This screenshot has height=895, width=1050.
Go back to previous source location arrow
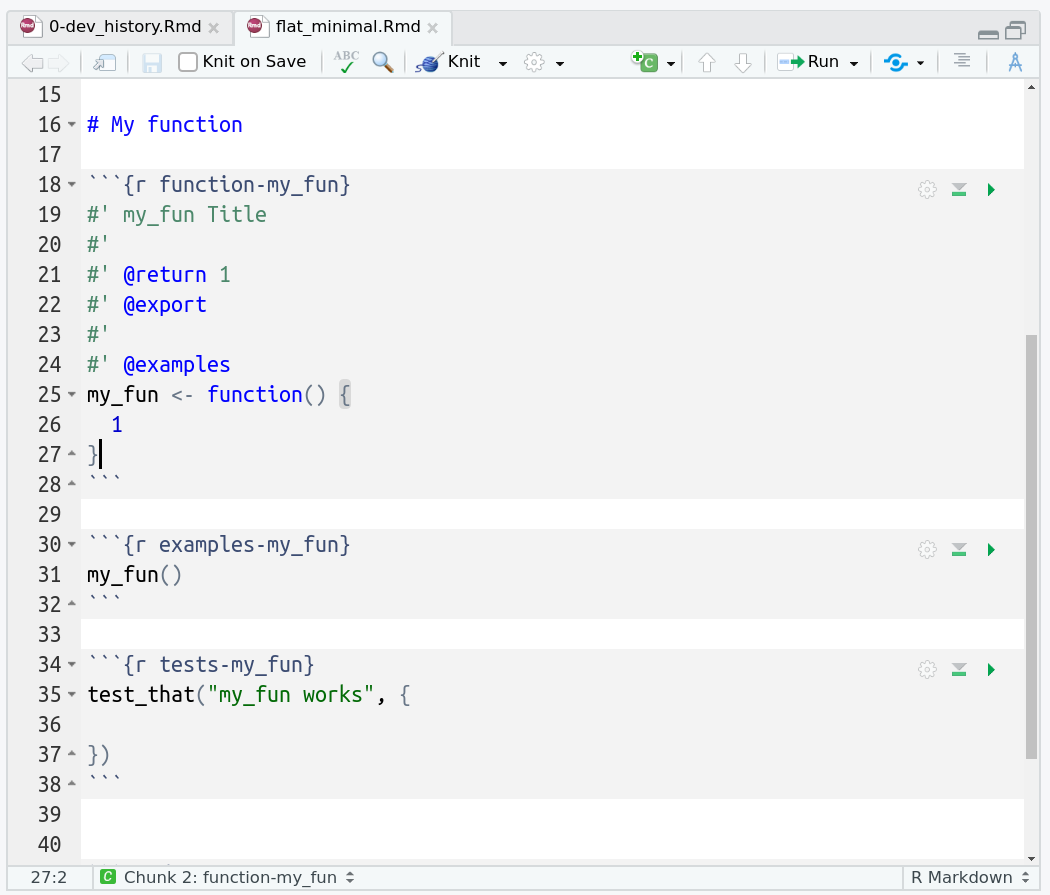pos(31,63)
